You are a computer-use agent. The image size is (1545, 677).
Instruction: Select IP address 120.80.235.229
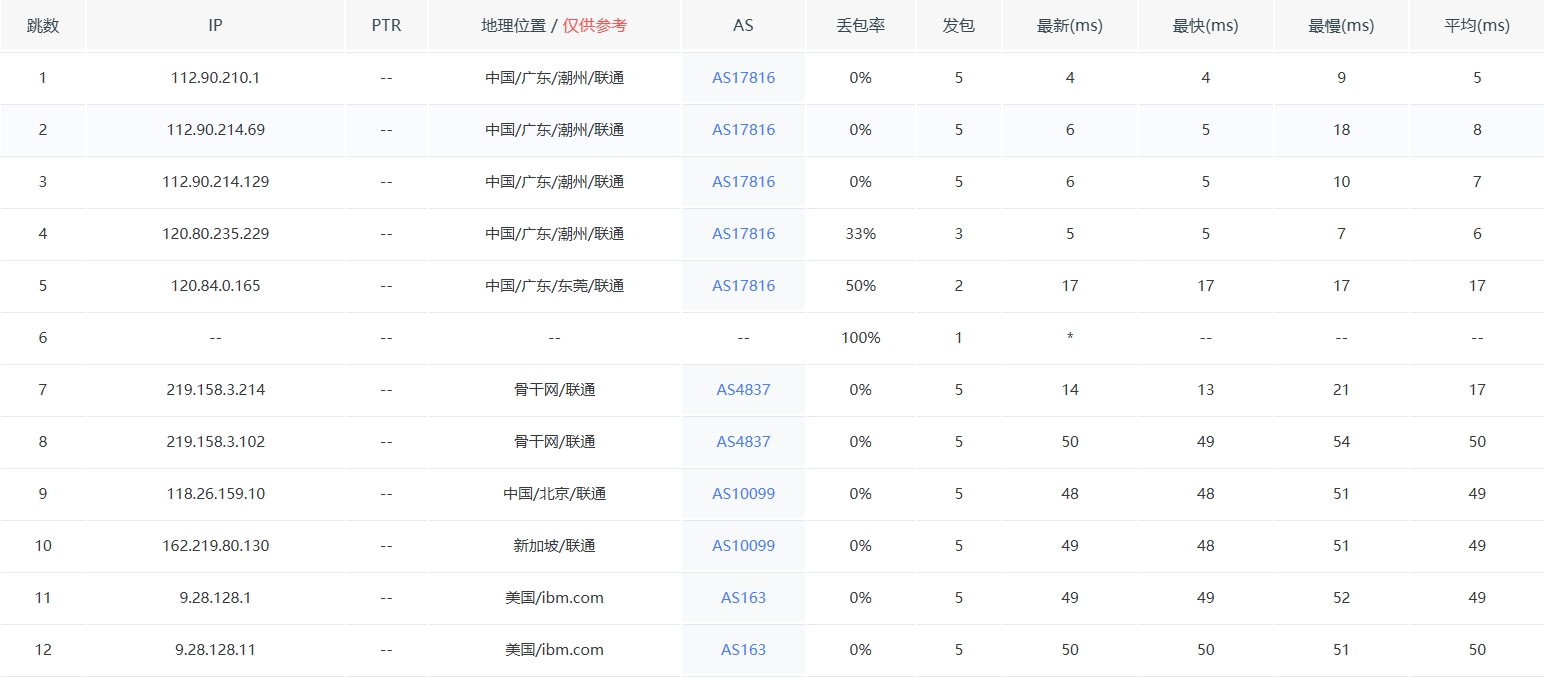coord(215,233)
